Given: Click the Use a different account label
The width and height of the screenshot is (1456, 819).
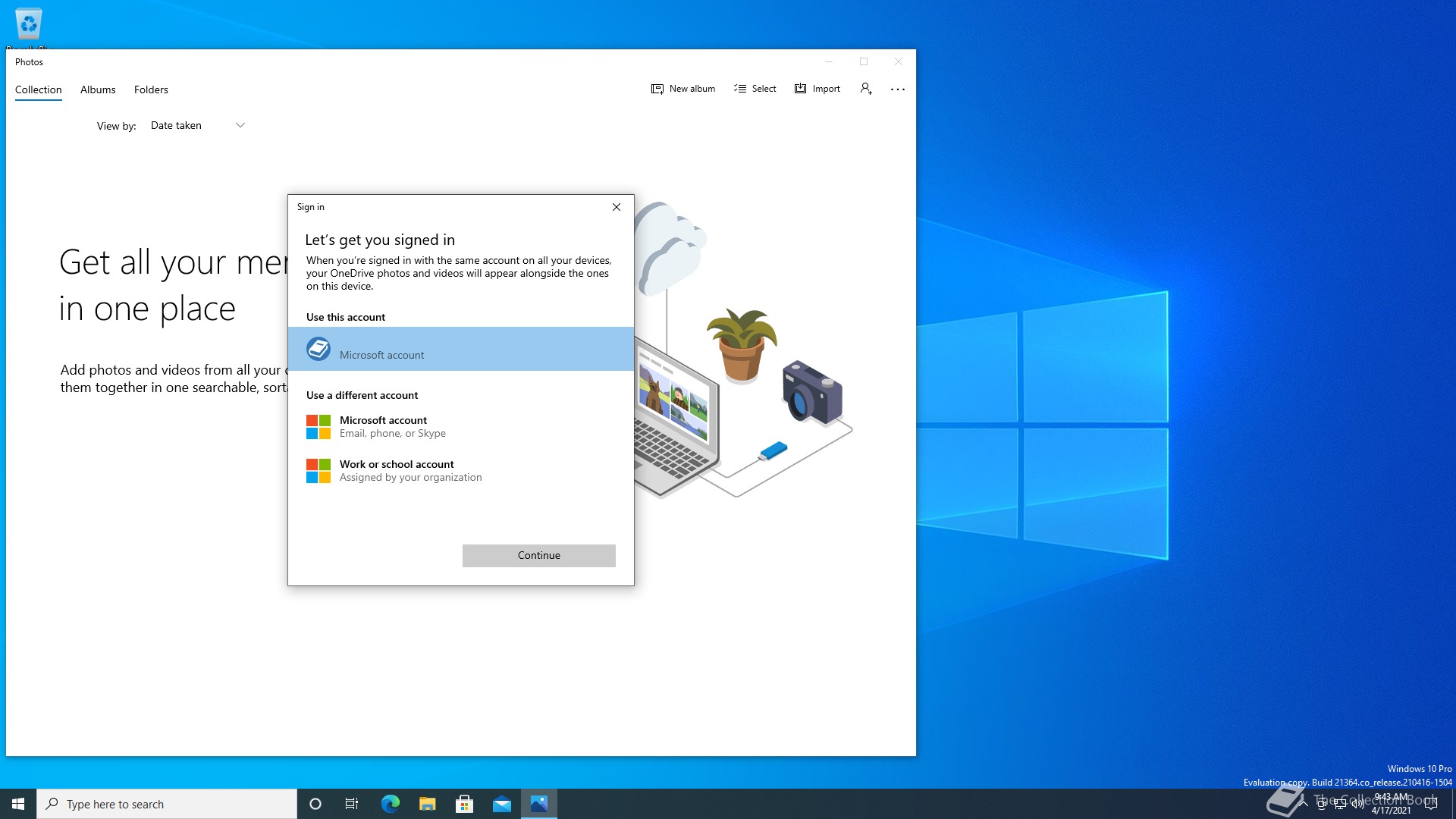Looking at the screenshot, I should pyautogui.click(x=362, y=395).
